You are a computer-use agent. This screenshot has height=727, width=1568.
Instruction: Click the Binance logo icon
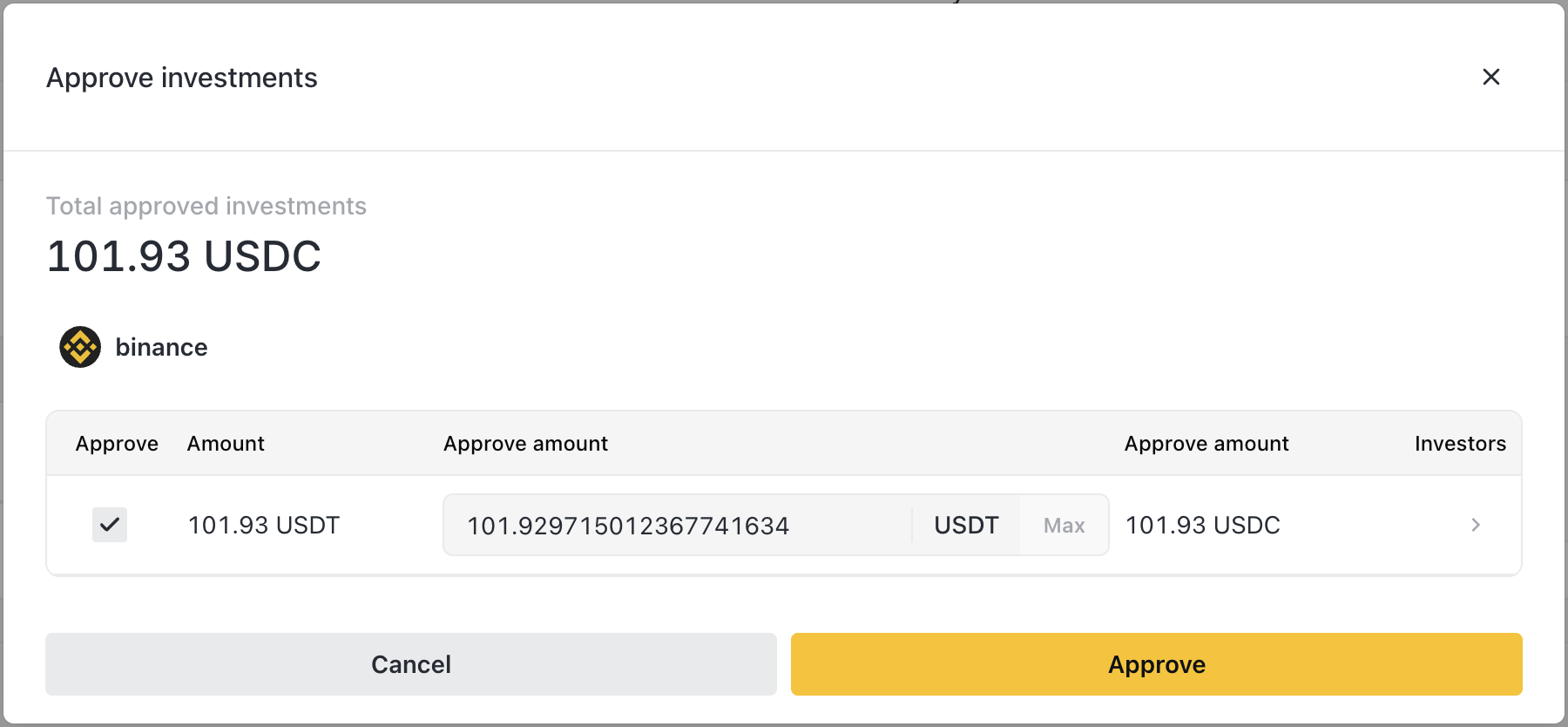(80, 347)
